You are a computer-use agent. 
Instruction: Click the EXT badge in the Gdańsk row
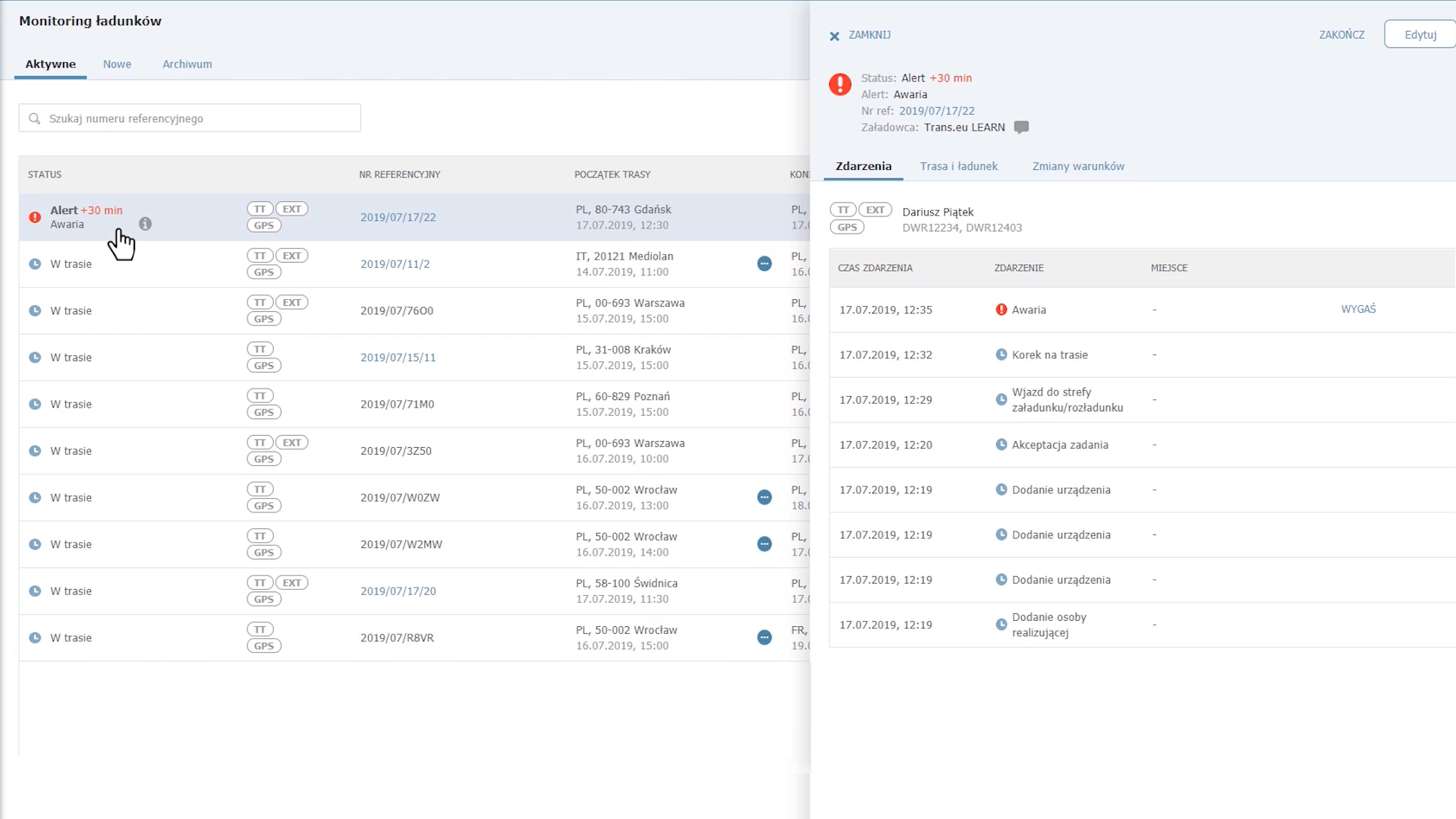click(x=292, y=209)
